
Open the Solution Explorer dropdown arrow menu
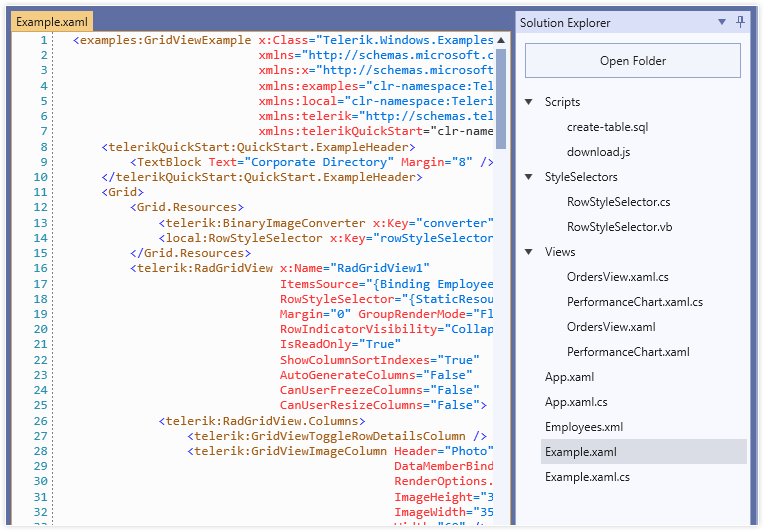tap(722, 22)
